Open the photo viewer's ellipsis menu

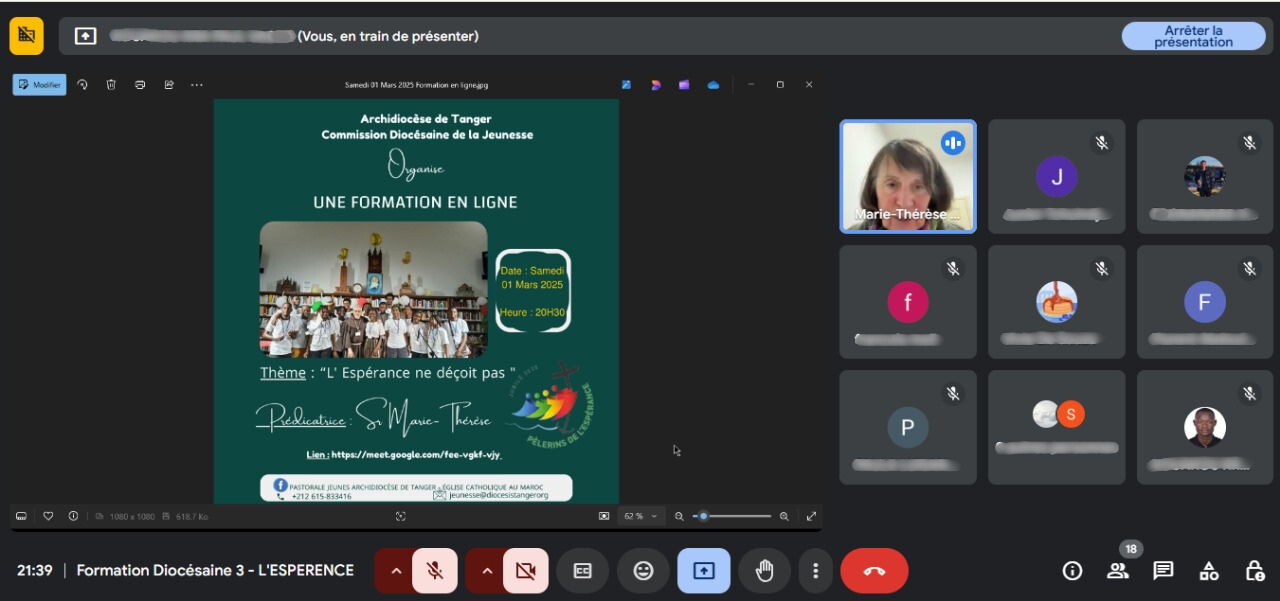(x=197, y=85)
